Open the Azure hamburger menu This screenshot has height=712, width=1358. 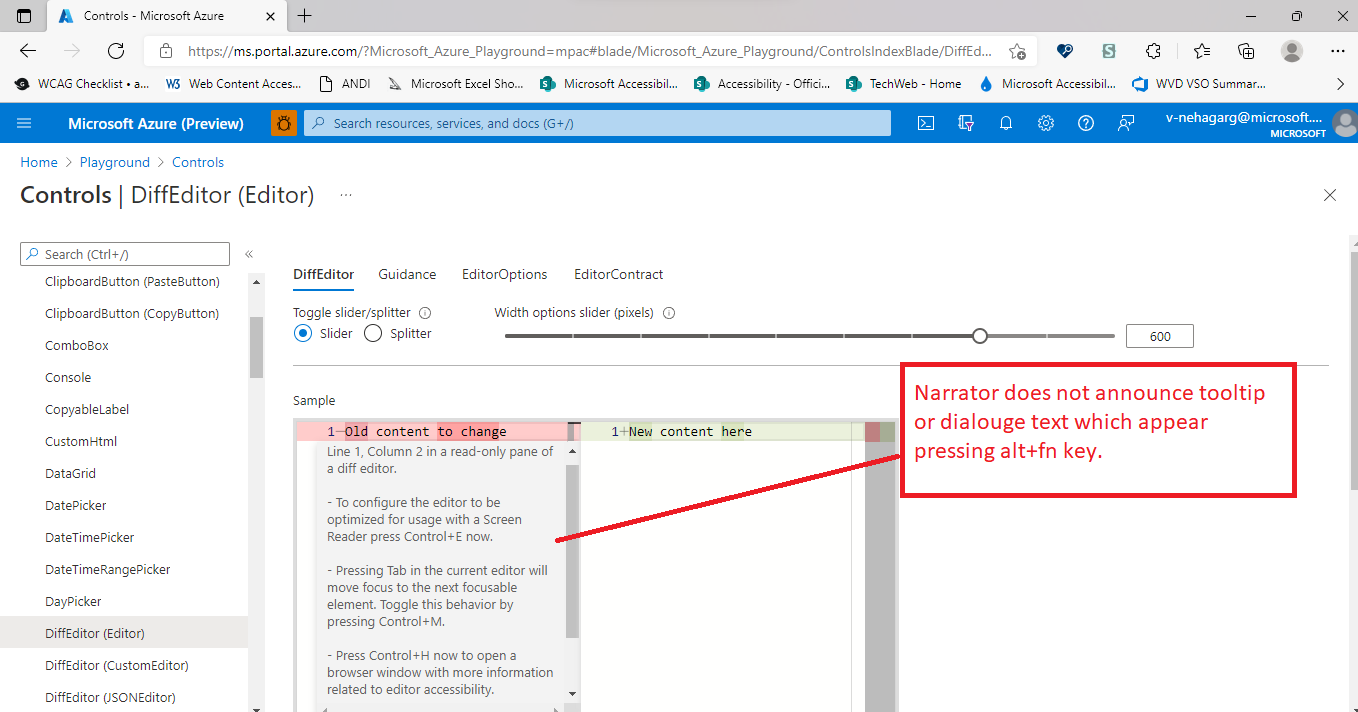(24, 122)
